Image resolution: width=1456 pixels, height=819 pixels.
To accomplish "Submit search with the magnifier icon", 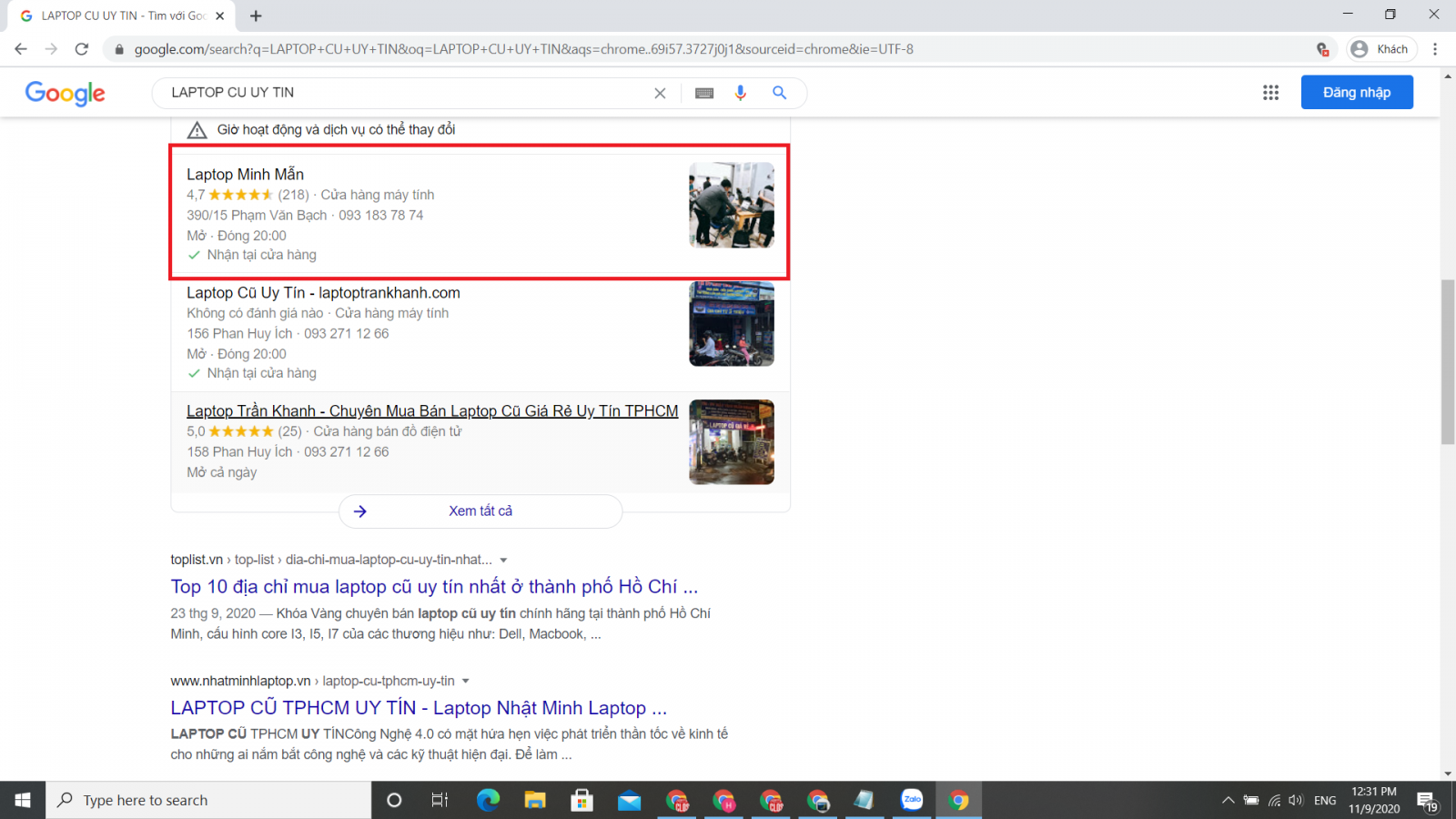I will (779, 92).
